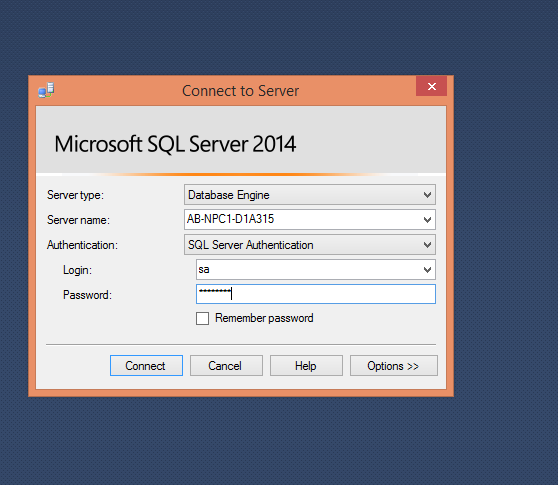558x485 pixels.
Task: Change the Authentication method dropdown
Action: pyautogui.click(x=310, y=244)
